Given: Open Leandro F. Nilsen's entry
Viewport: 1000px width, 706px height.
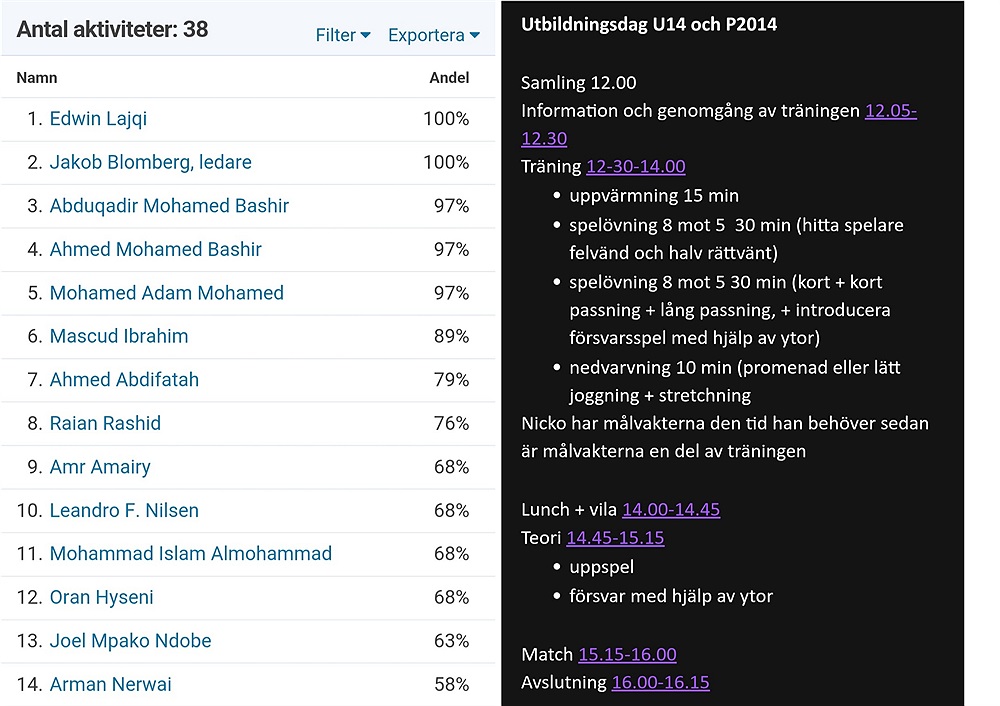Looking at the screenshot, I should (124, 510).
